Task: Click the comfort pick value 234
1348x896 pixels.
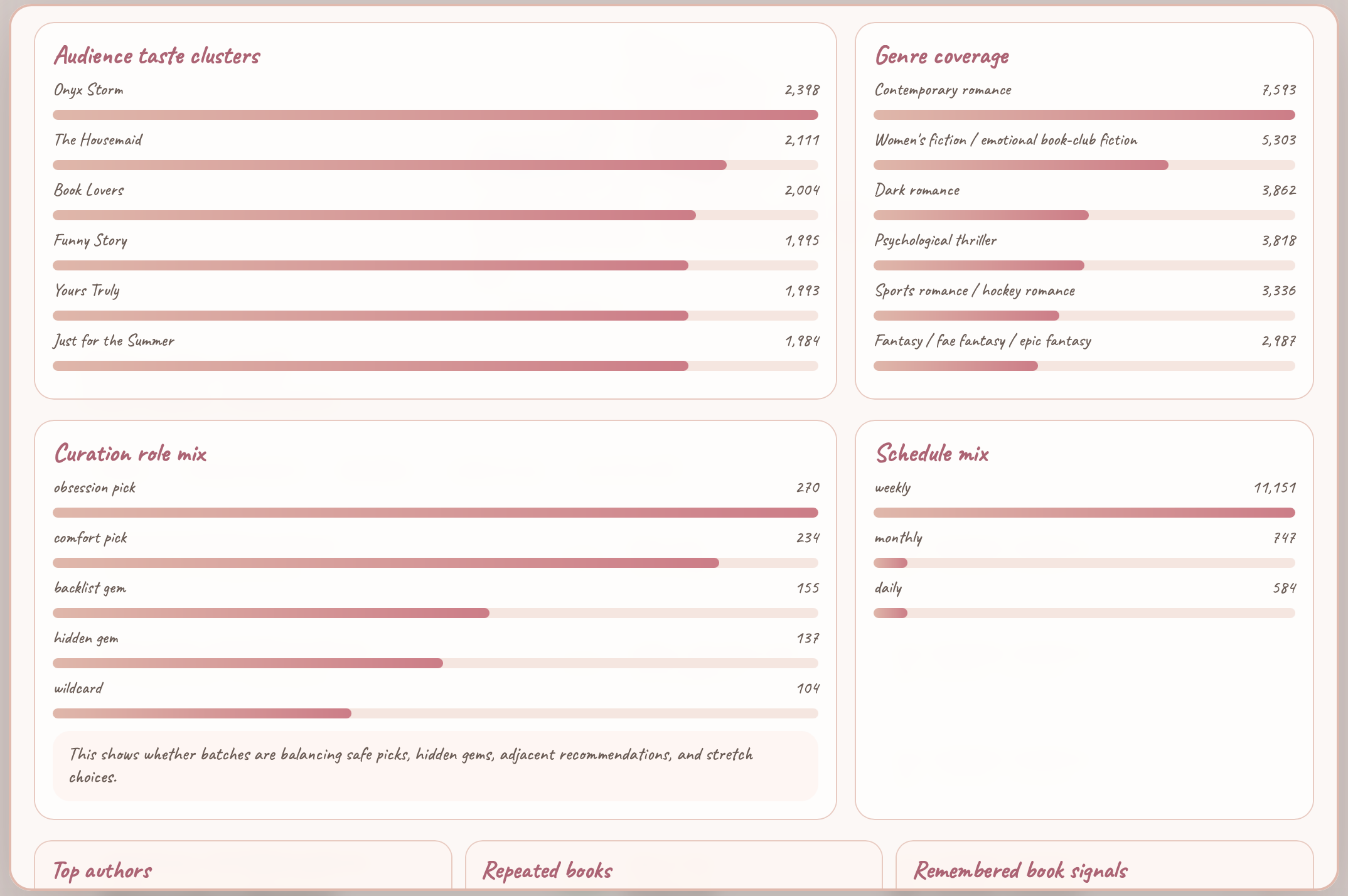Action: (808, 538)
